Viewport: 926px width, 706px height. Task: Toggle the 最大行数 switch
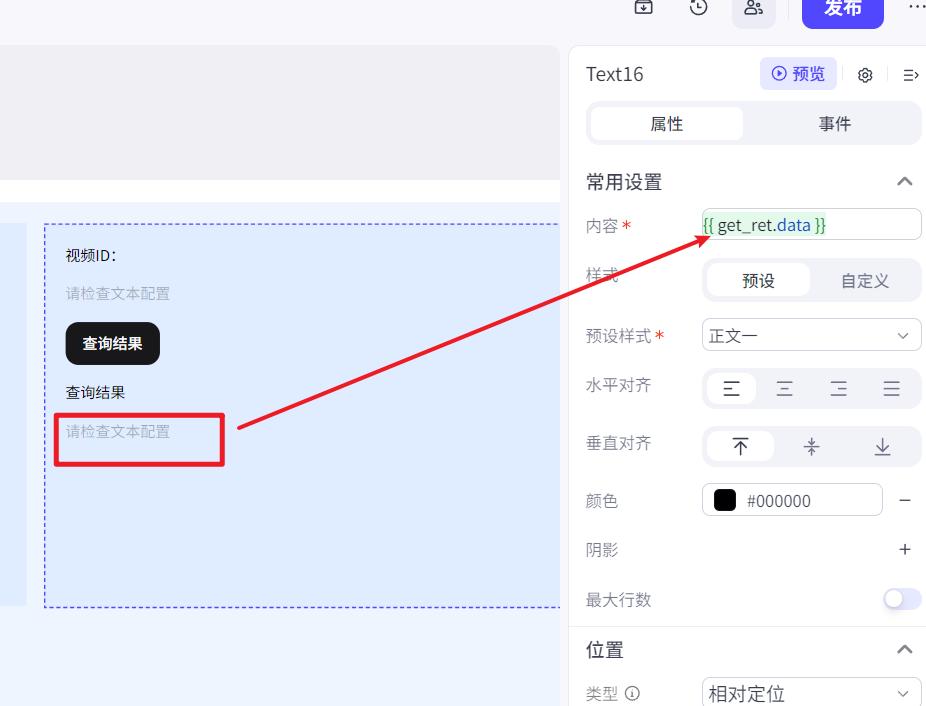pyautogui.click(x=901, y=599)
